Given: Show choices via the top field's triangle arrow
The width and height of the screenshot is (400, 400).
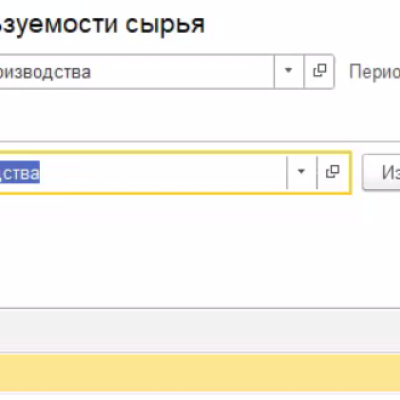Looking at the screenshot, I should (x=289, y=71).
